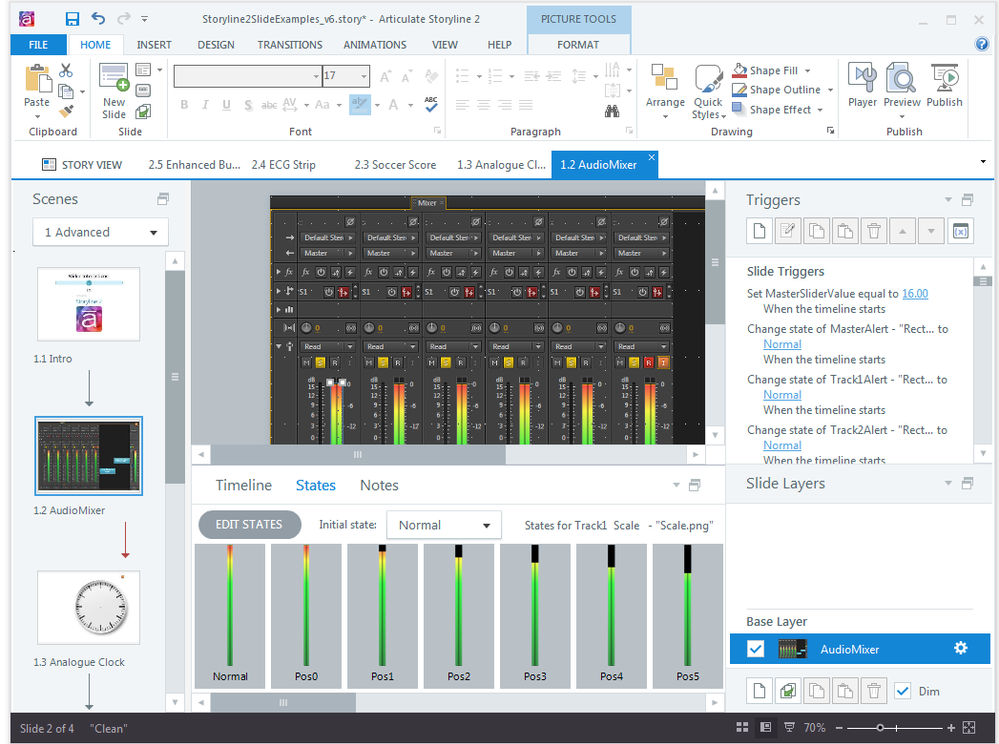Image resolution: width=999 pixels, height=744 pixels.
Task: Click MasterAlert Normal state link
Action: (782, 344)
